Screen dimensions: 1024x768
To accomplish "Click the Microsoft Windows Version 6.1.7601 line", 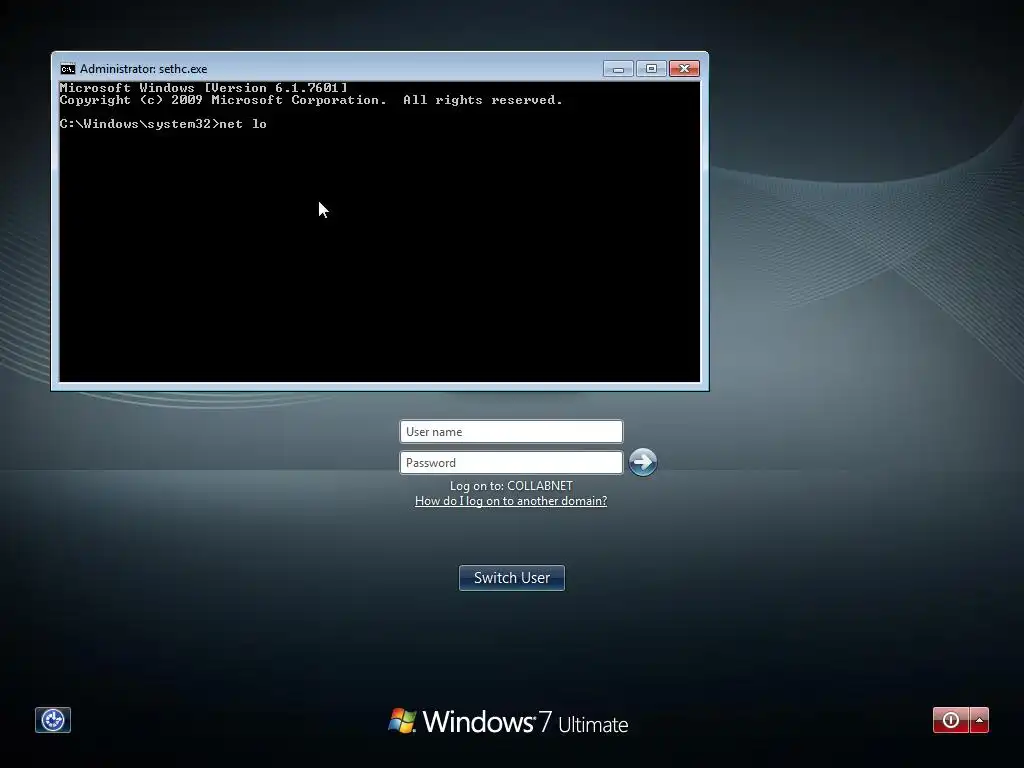I will (x=204, y=88).
